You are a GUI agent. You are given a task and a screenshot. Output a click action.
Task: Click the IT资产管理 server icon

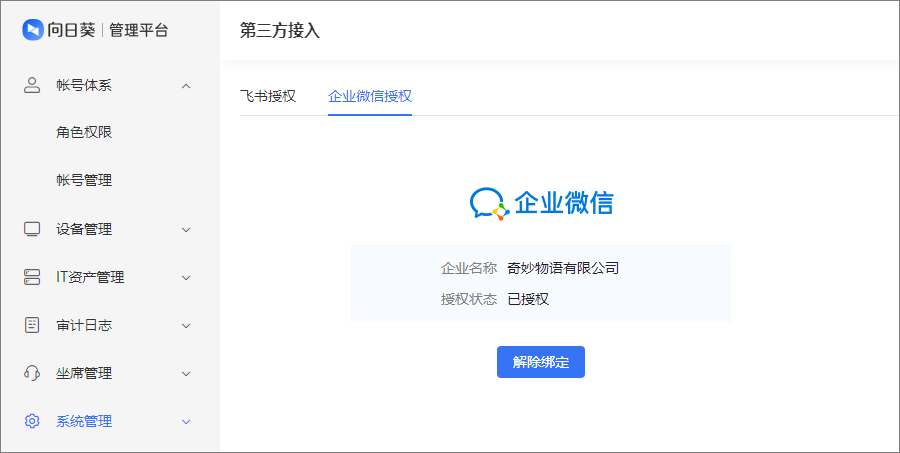pyautogui.click(x=32, y=277)
